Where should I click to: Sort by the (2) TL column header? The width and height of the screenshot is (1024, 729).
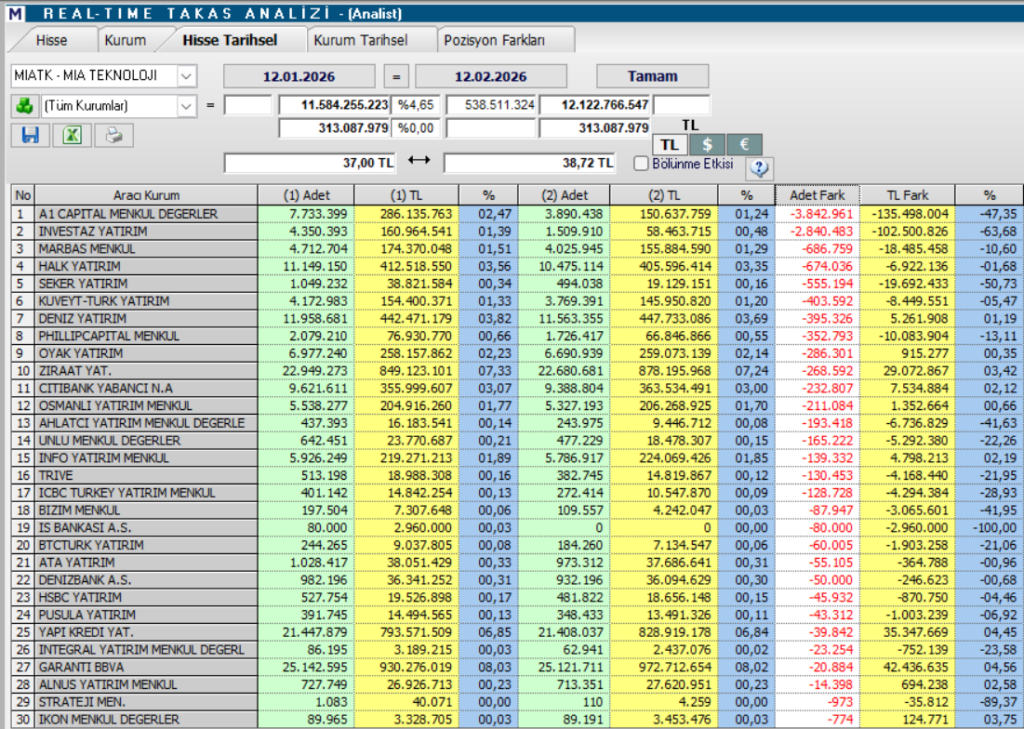pos(664,195)
